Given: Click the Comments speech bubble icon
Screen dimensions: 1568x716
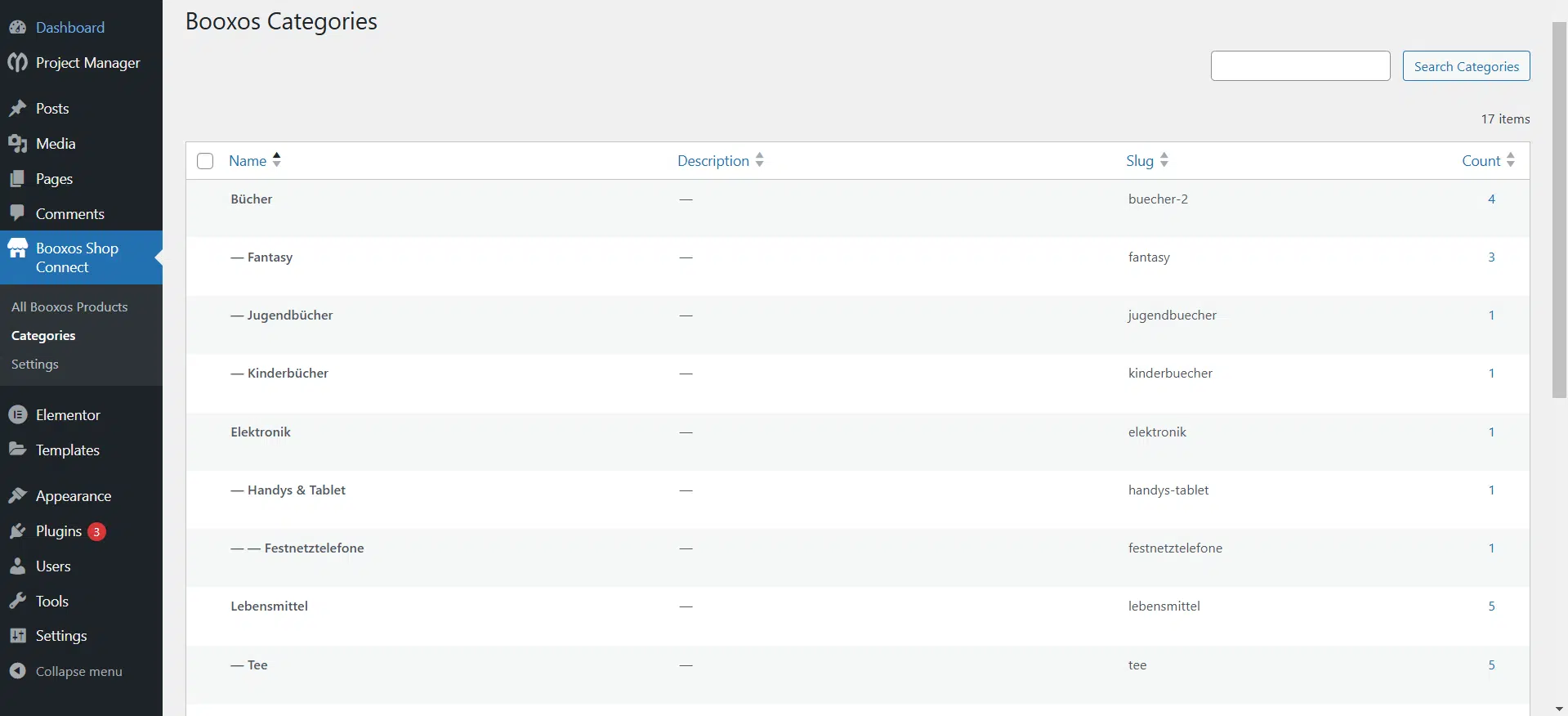Looking at the screenshot, I should pos(17,213).
